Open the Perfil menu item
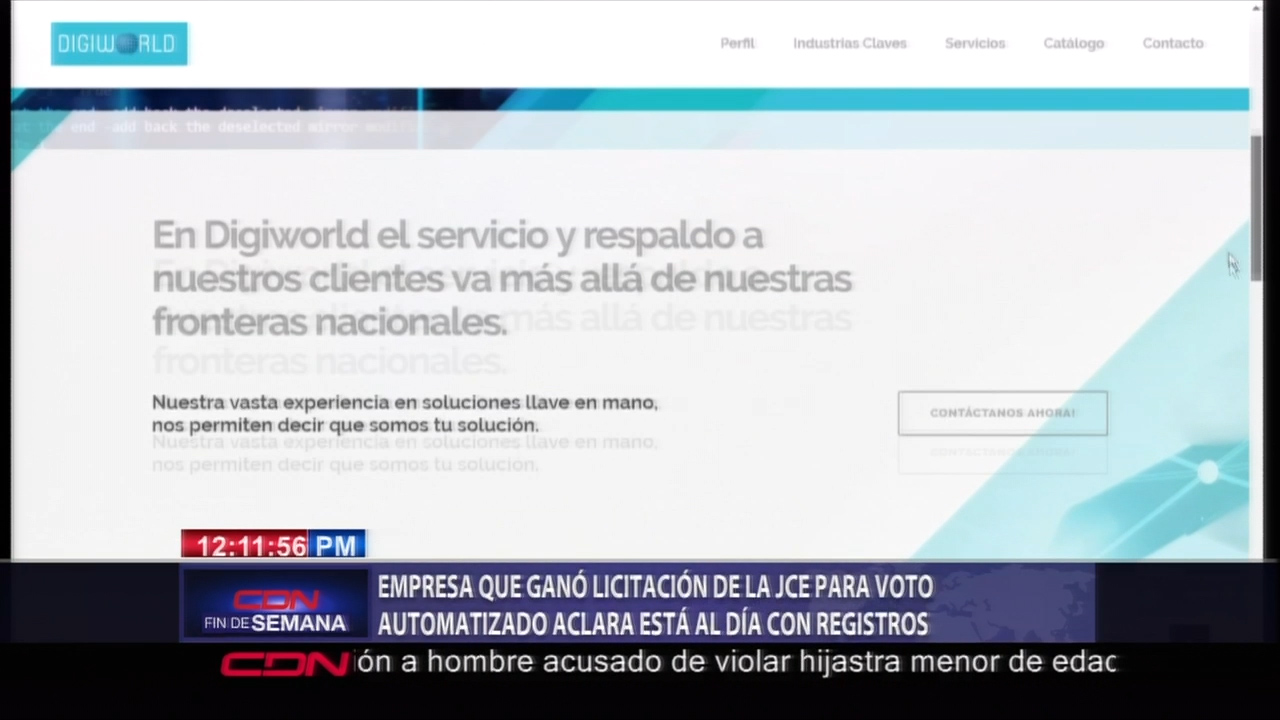Screen dimensions: 1280x720 737,43
